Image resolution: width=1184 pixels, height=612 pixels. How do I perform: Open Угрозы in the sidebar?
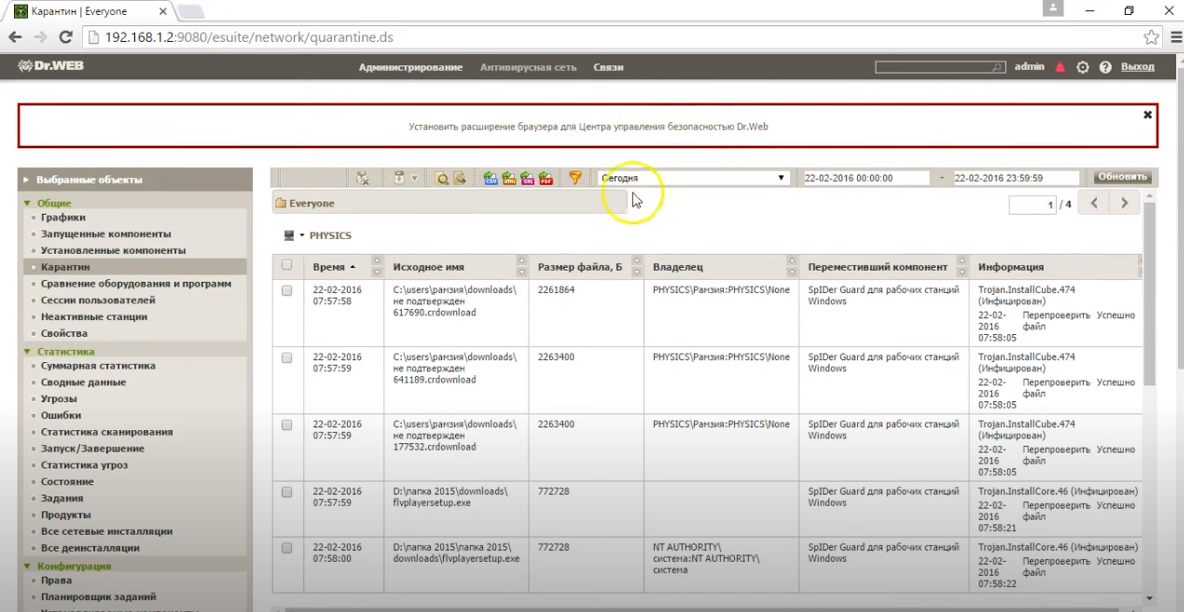point(58,399)
